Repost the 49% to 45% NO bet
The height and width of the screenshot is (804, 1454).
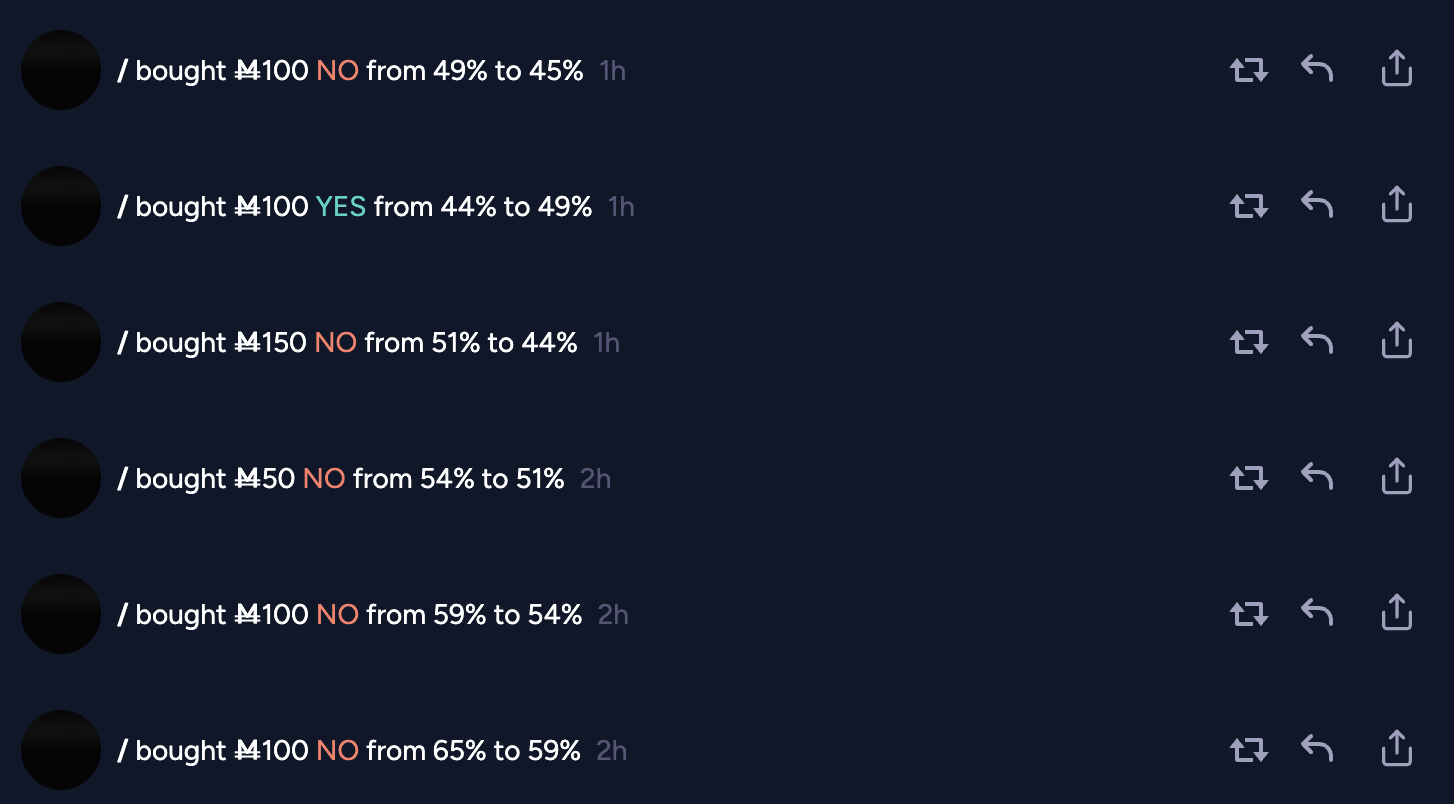pos(1248,70)
